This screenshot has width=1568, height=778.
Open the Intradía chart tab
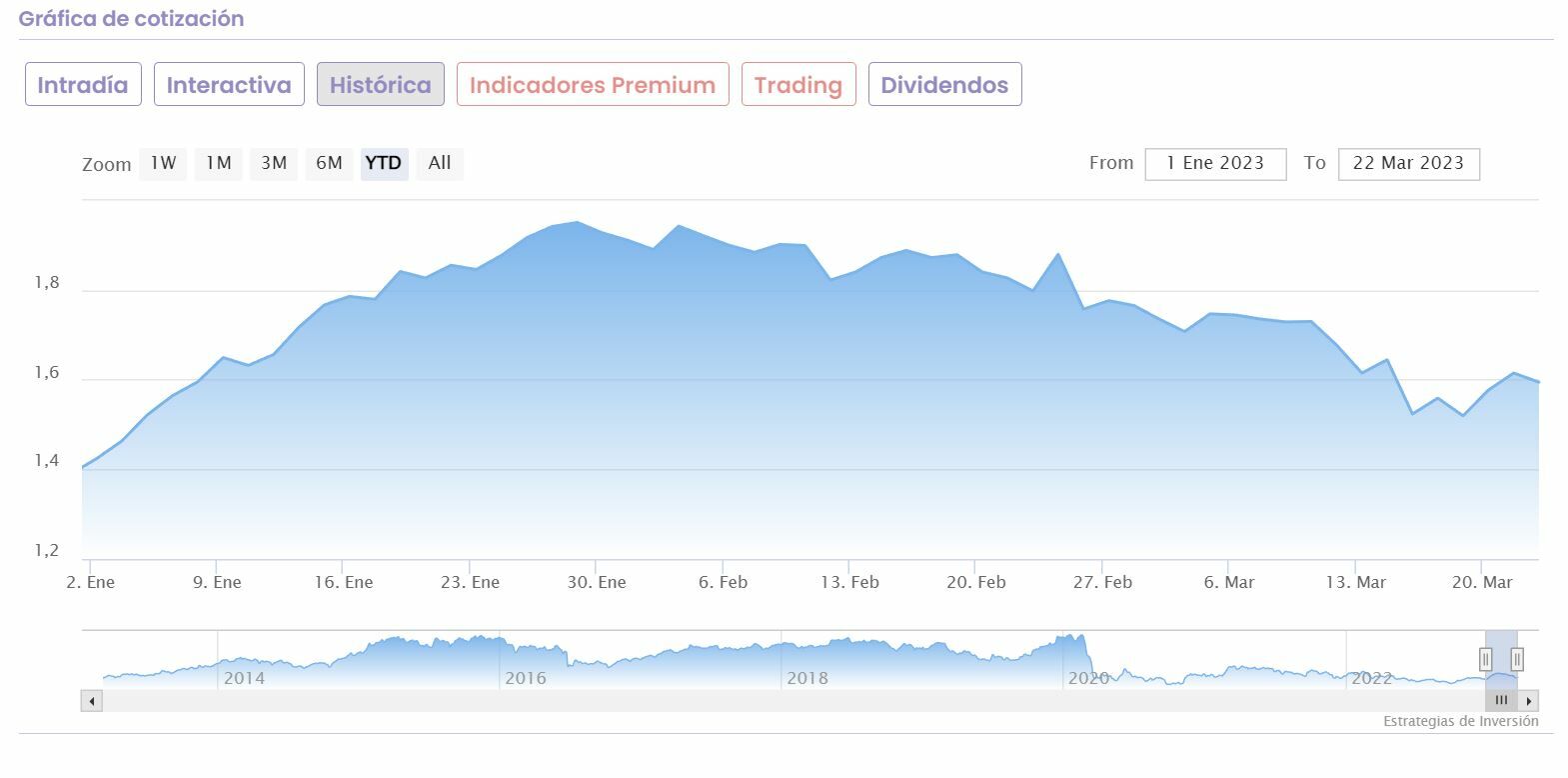tap(83, 85)
